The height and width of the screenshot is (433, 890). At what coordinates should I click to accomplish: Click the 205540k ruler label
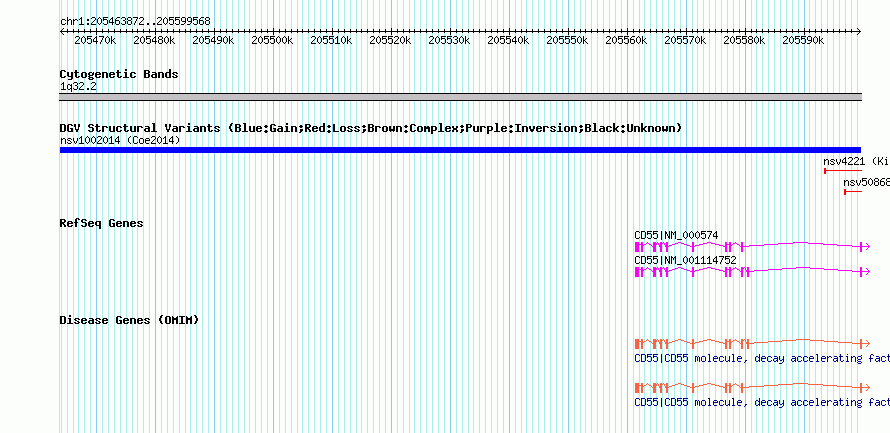coord(509,40)
